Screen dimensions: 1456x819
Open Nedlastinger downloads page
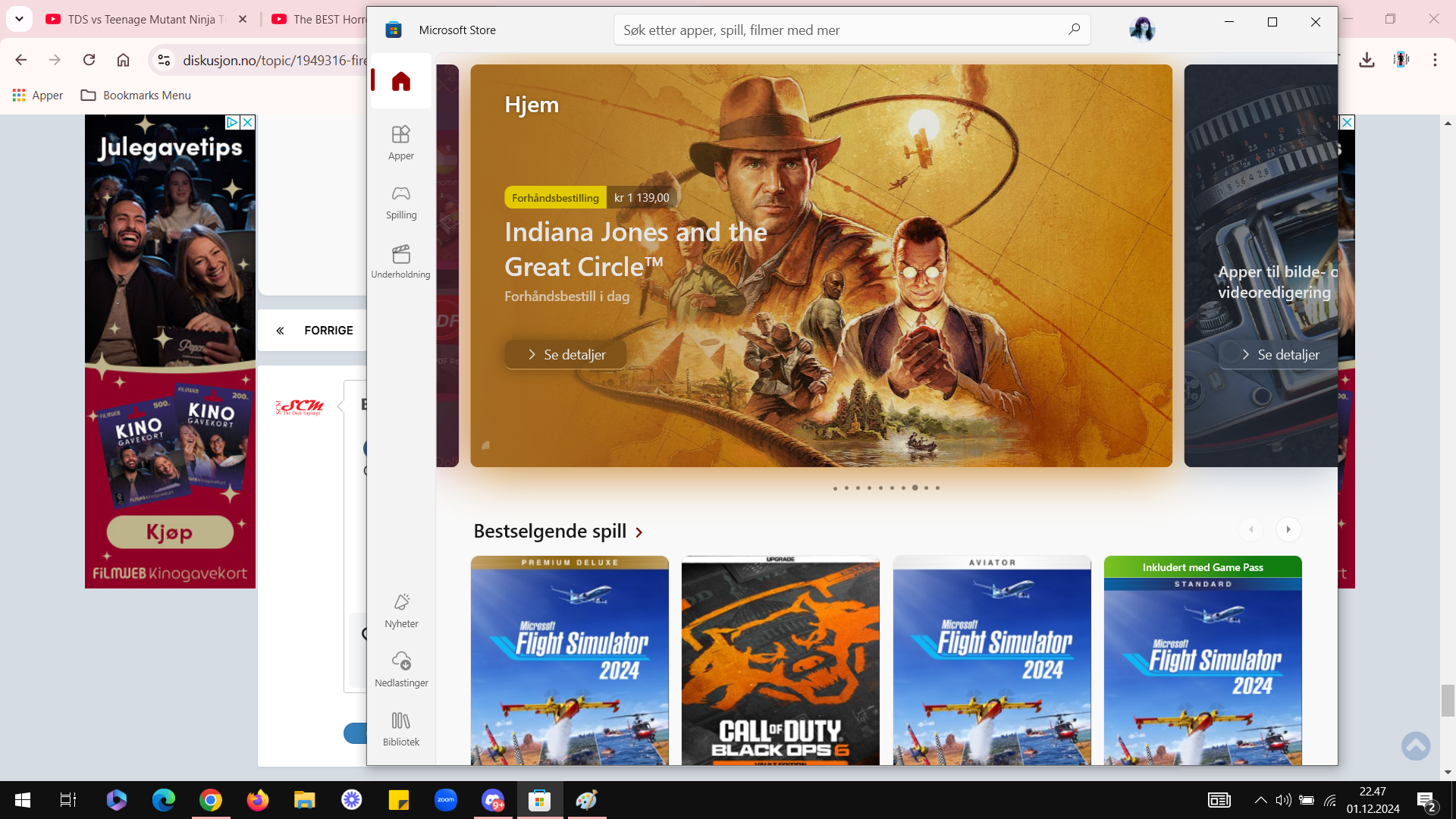click(x=401, y=670)
